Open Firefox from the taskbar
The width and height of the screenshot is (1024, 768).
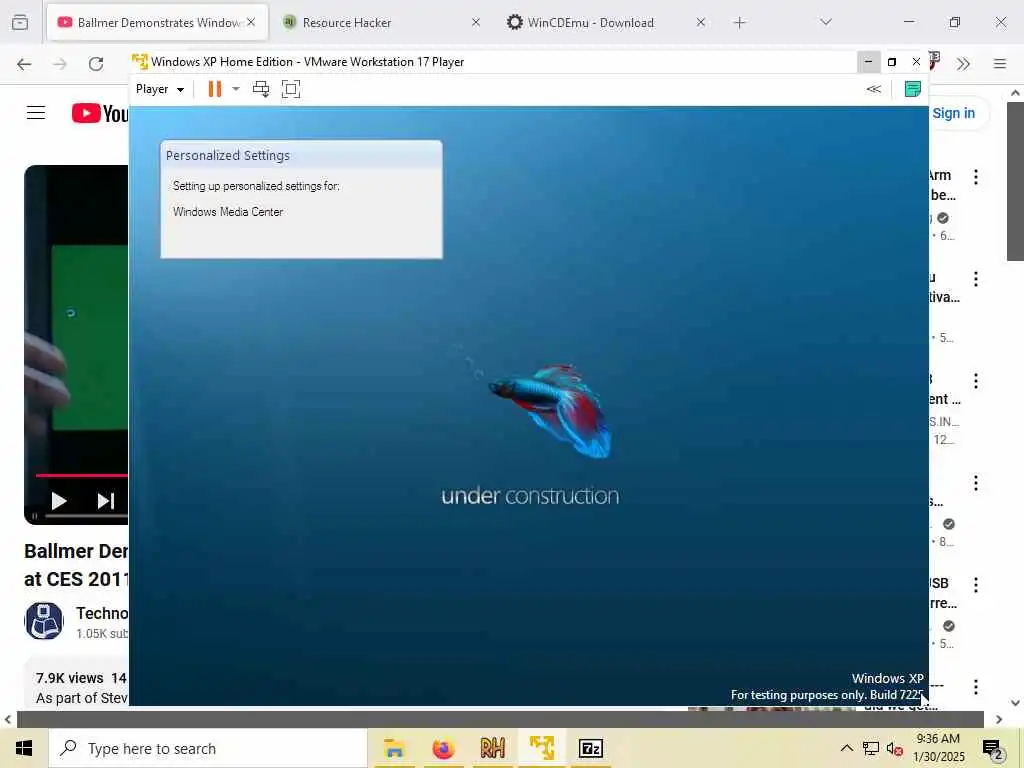click(443, 748)
